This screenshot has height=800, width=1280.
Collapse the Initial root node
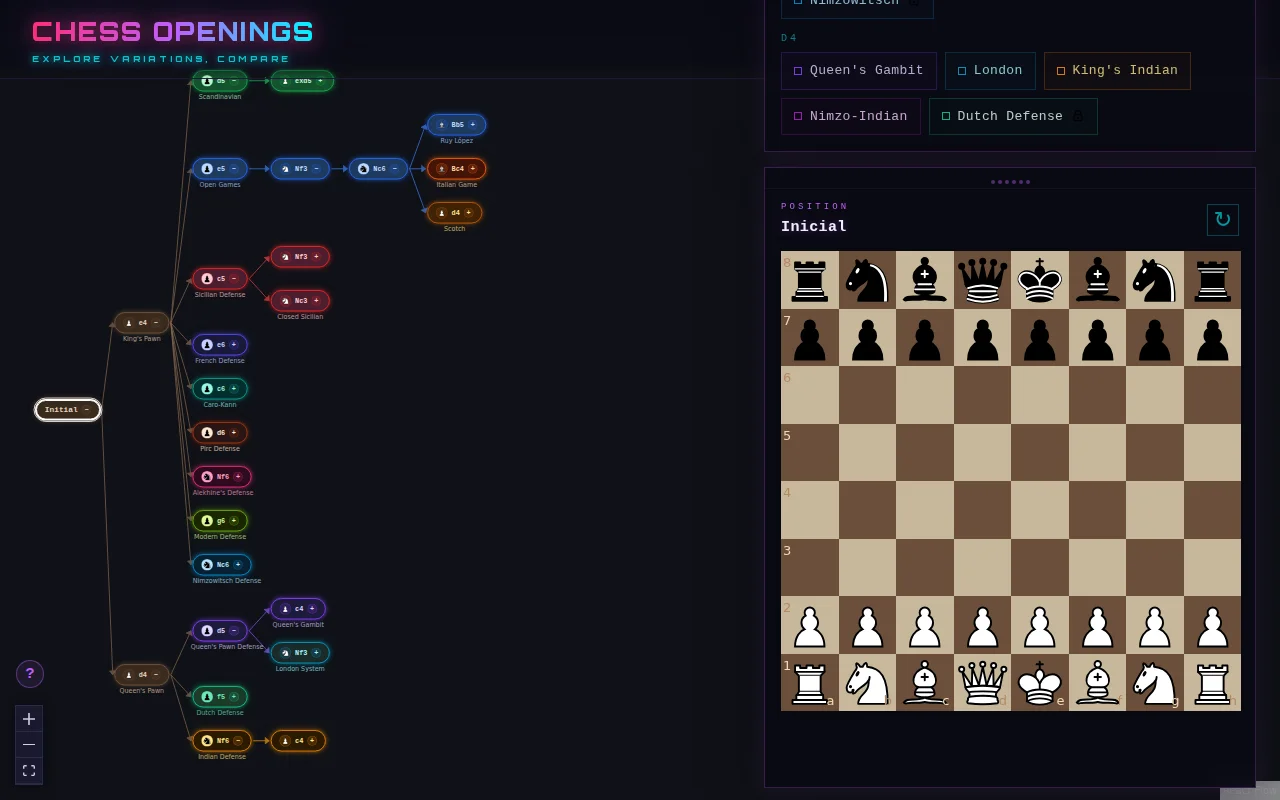tap(87, 410)
